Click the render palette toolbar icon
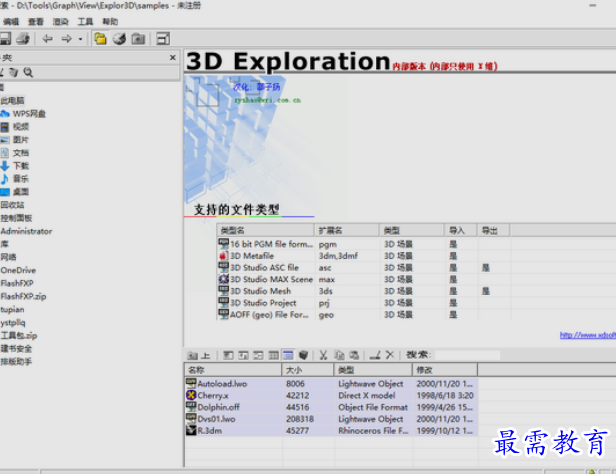The image size is (616, 474). click(119, 38)
